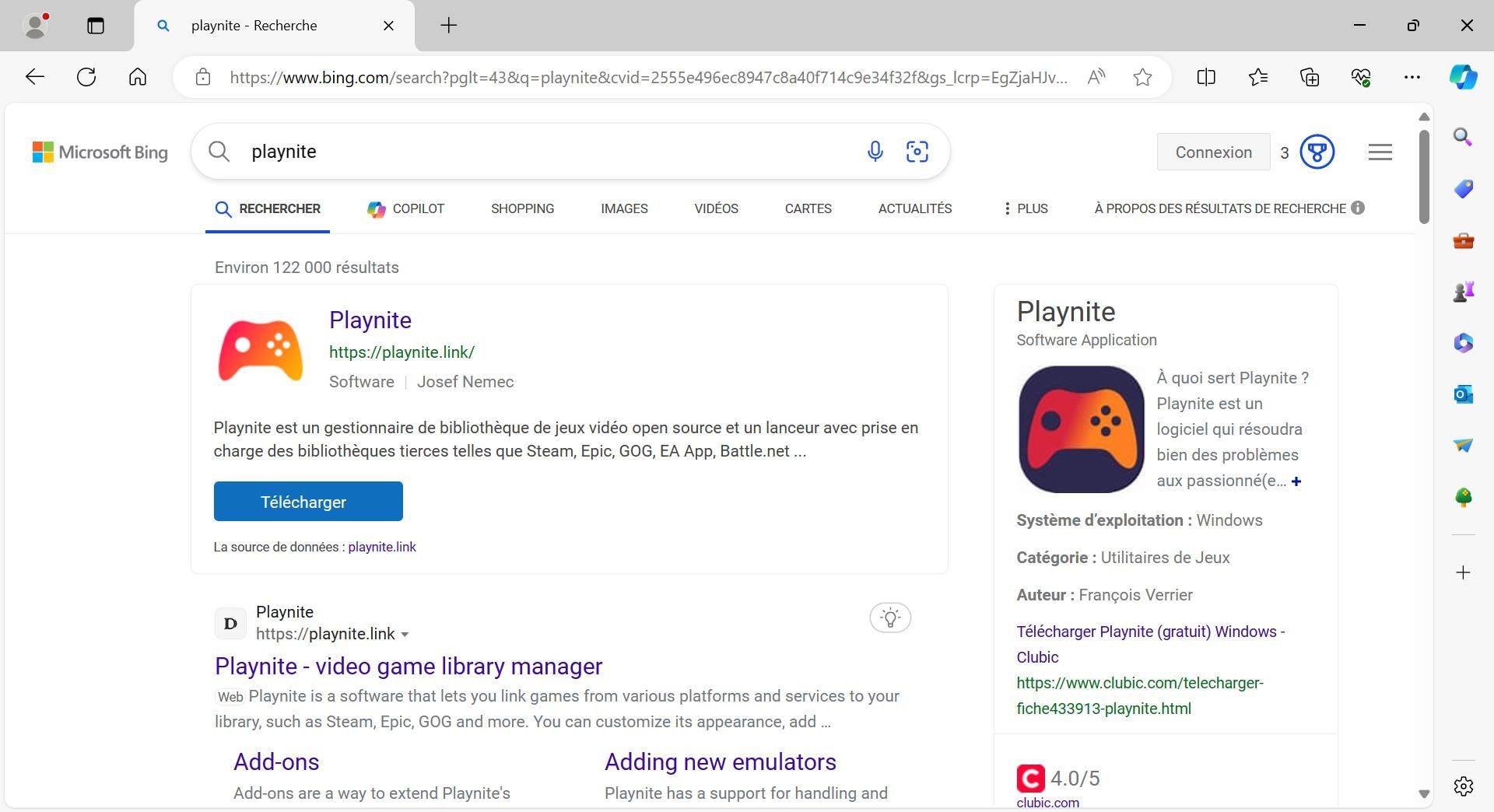Open the clubic.com rating source link
The image size is (1494, 812).
1047,803
